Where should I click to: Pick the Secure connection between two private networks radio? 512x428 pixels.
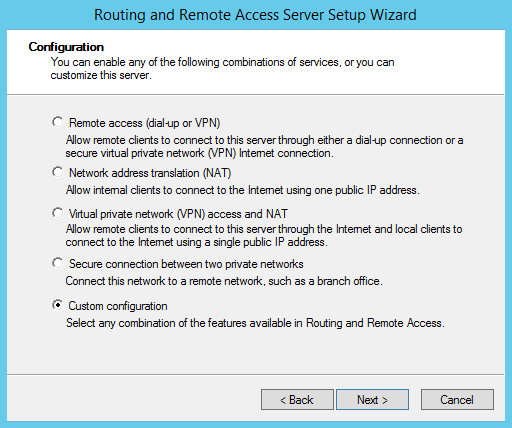58,263
